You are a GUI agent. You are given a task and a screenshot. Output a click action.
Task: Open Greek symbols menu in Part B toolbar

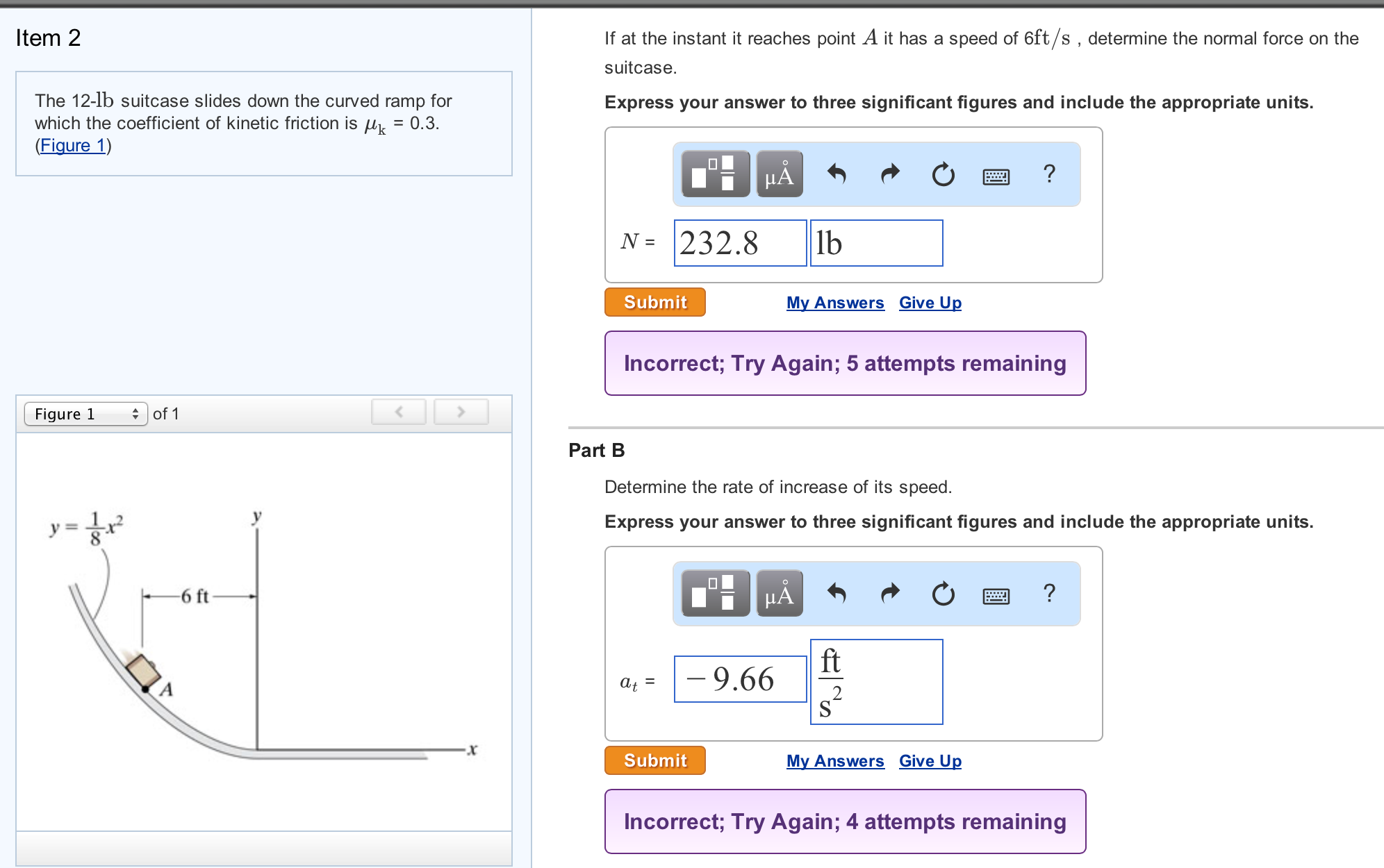tap(780, 593)
